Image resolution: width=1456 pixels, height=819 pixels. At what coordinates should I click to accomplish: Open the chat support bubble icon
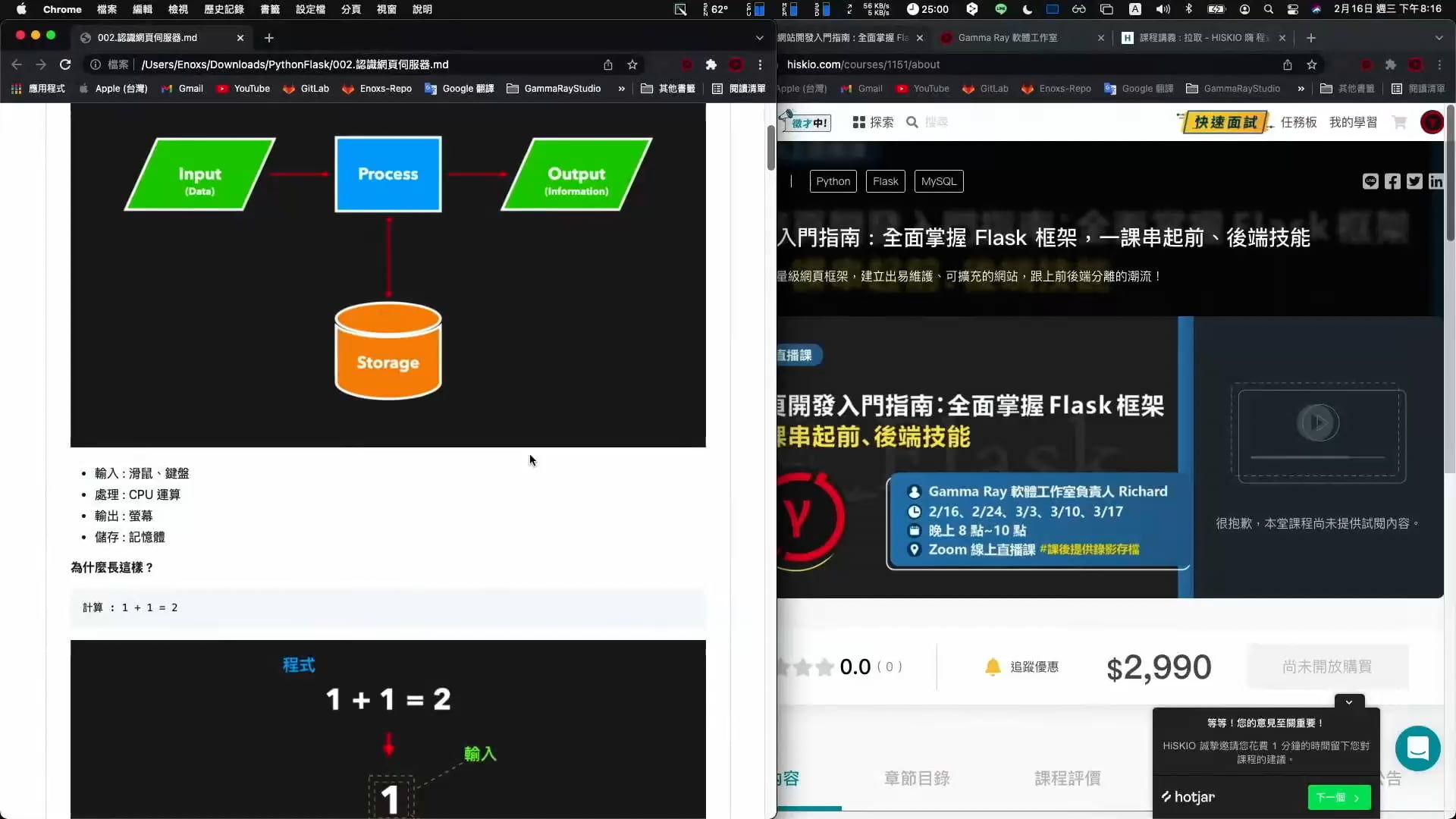(x=1417, y=748)
